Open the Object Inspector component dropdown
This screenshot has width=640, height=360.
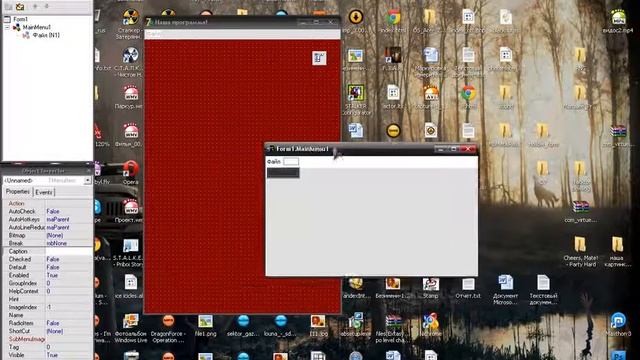pos(88,180)
